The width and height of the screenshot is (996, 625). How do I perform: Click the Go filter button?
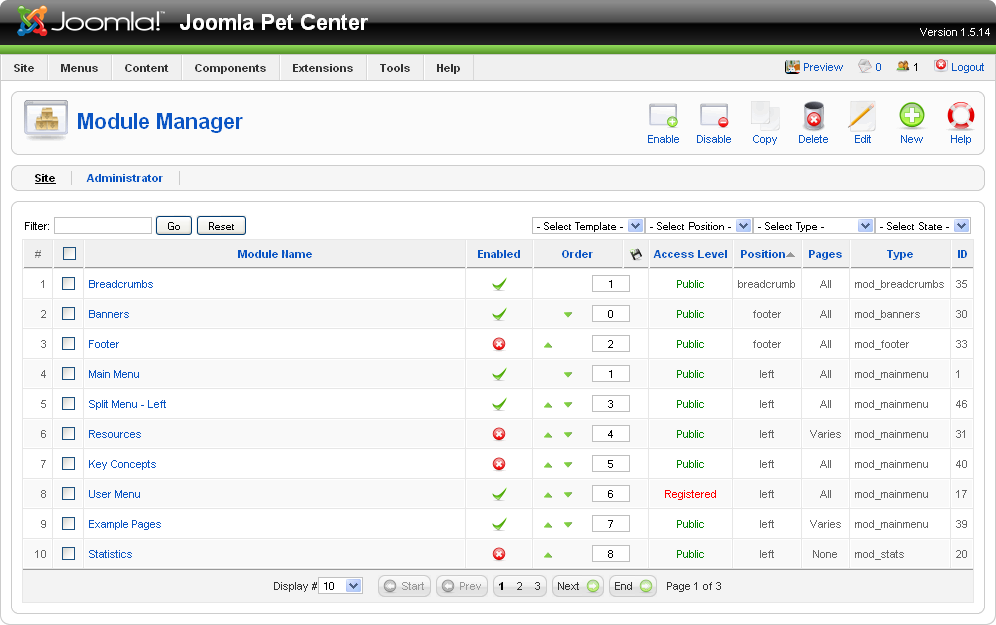(174, 226)
